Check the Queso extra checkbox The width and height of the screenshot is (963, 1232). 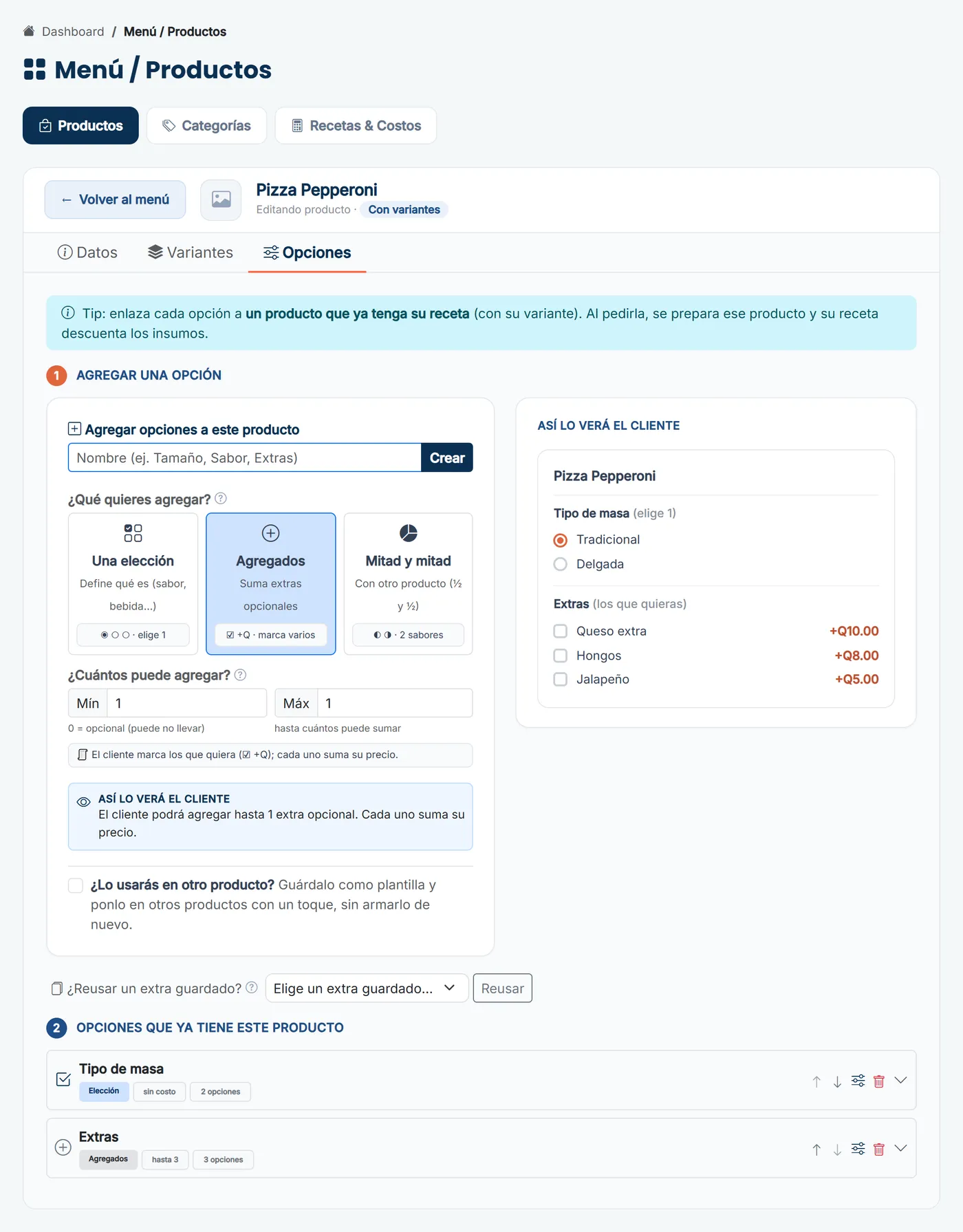click(561, 631)
